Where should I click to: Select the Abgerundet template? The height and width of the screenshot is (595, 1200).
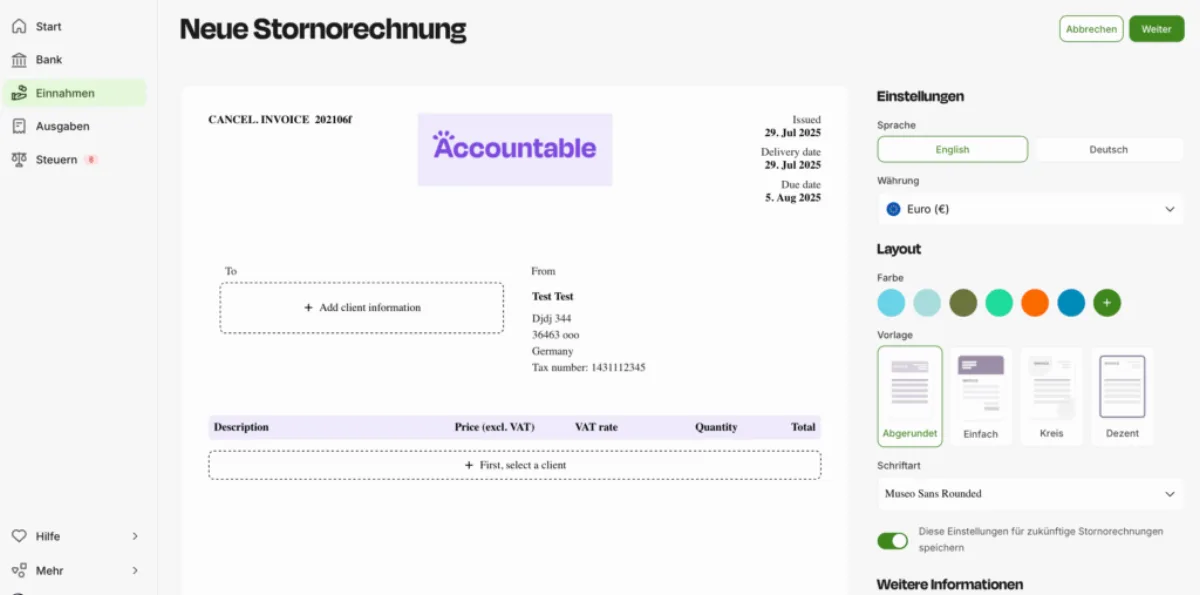click(909, 396)
